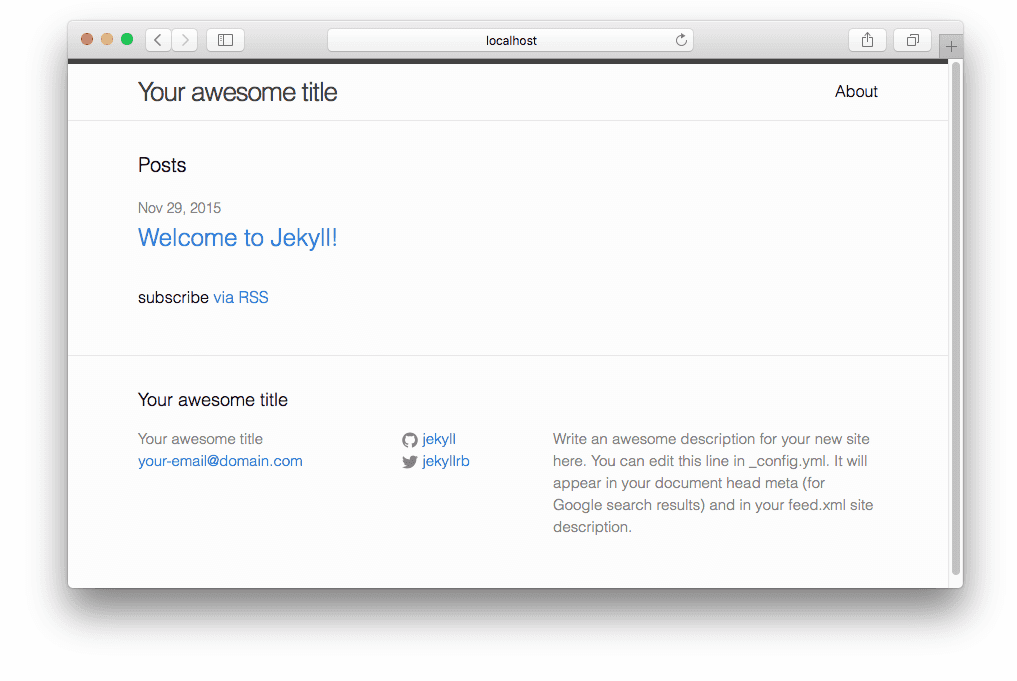Reload the localhost page

point(681,40)
